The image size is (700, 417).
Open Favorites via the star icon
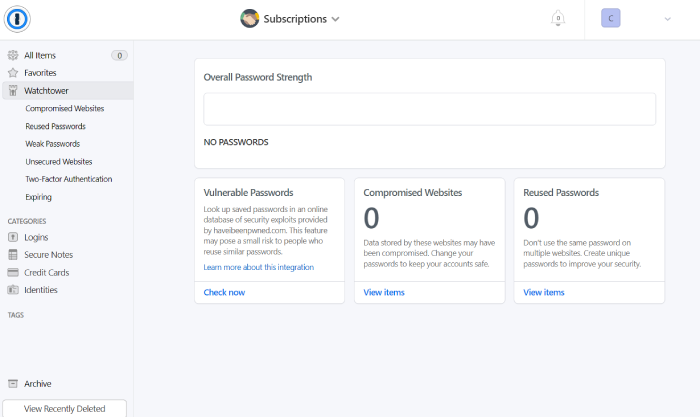[x=13, y=73]
